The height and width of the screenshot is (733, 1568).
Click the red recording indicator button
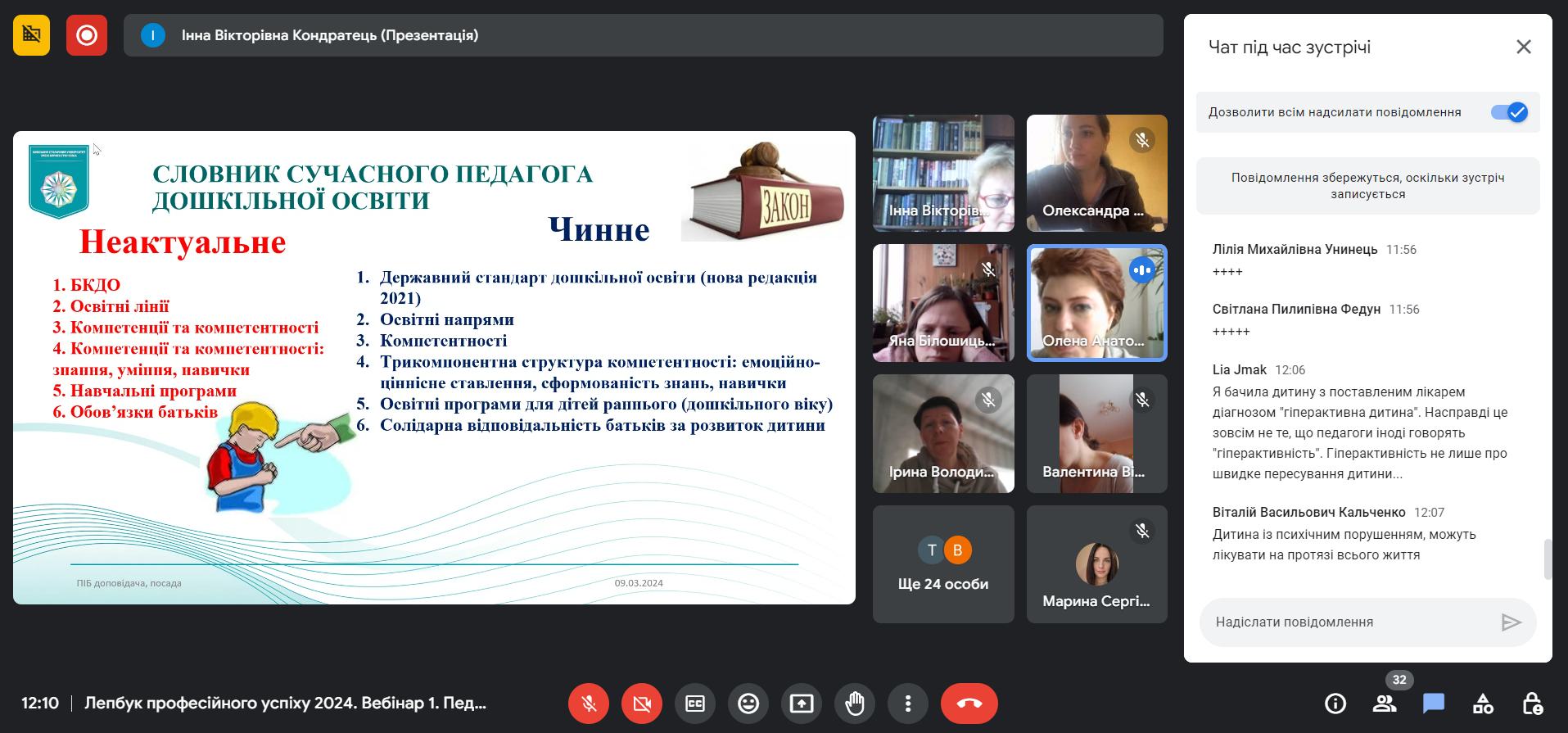[x=87, y=35]
